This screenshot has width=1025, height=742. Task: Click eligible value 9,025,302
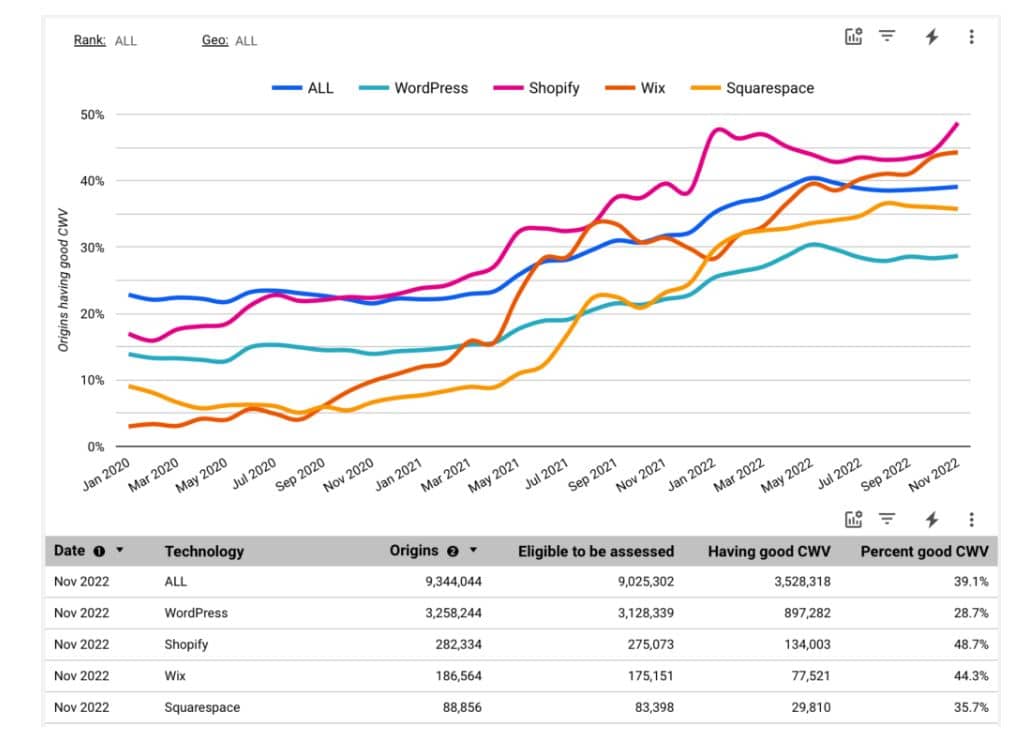point(646,581)
